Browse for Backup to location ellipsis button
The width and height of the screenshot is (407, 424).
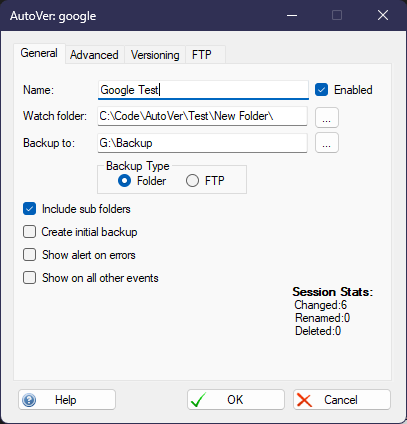(x=327, y=143)
